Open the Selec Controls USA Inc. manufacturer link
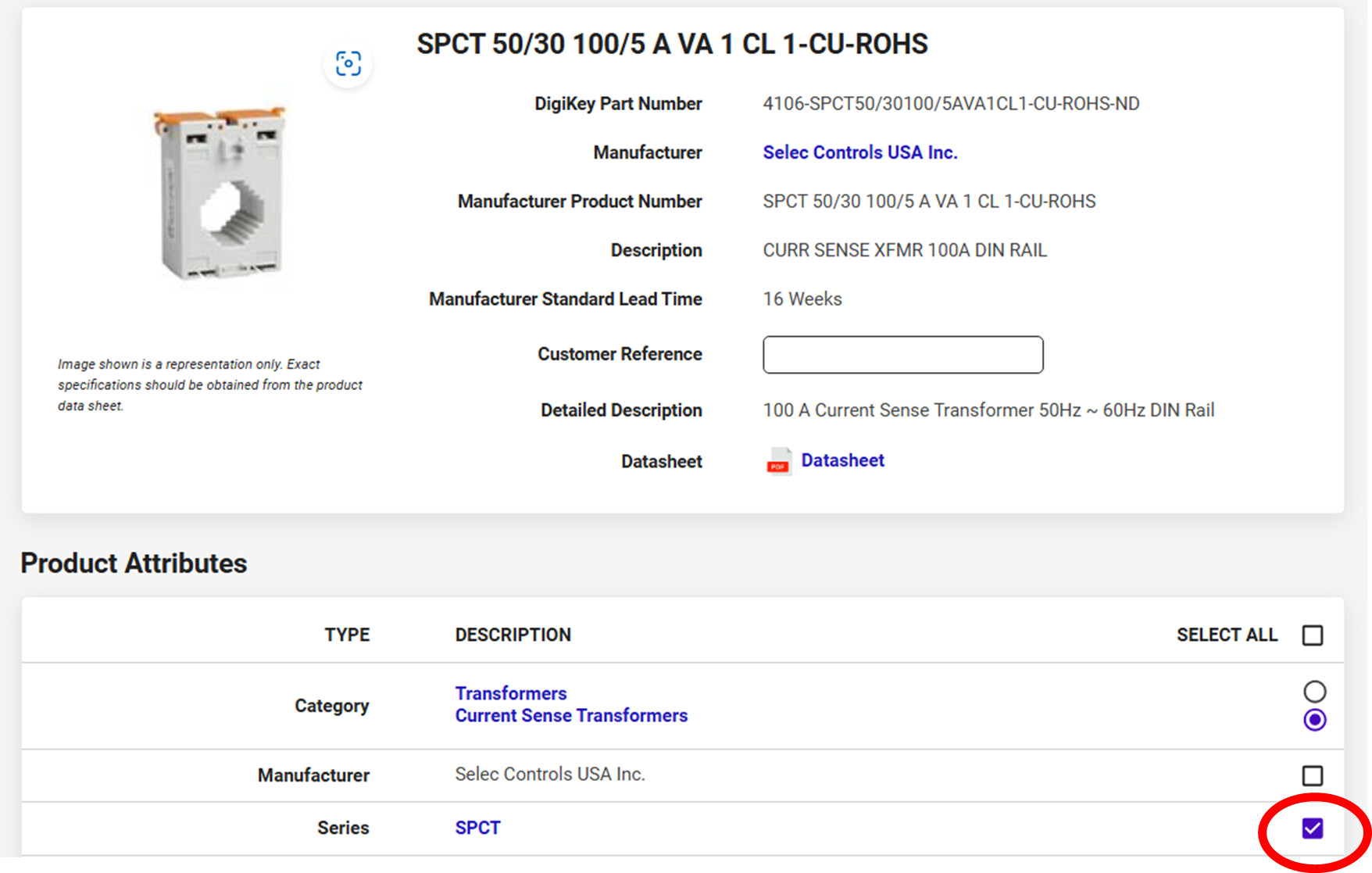This screenshot has width=1372, height=873. point(859,152)
